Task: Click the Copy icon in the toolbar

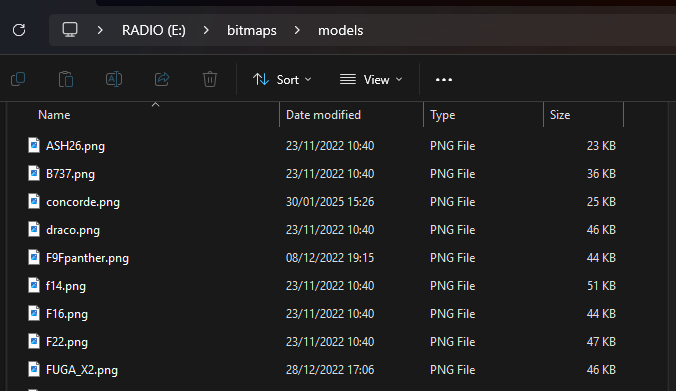Action: coord(18,79)
